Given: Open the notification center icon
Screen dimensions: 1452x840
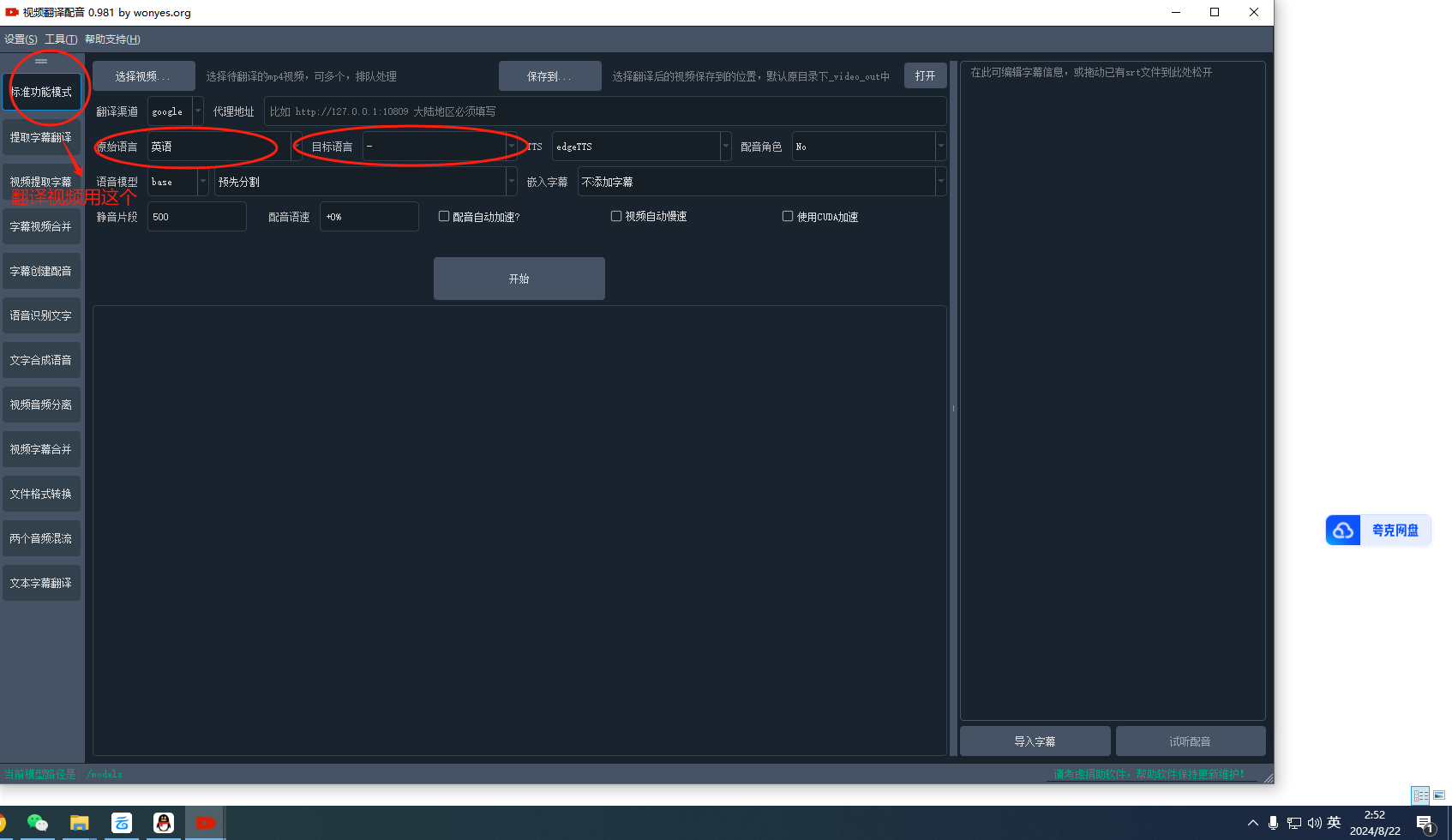Looking at the screenshot, I should 1425,824.
